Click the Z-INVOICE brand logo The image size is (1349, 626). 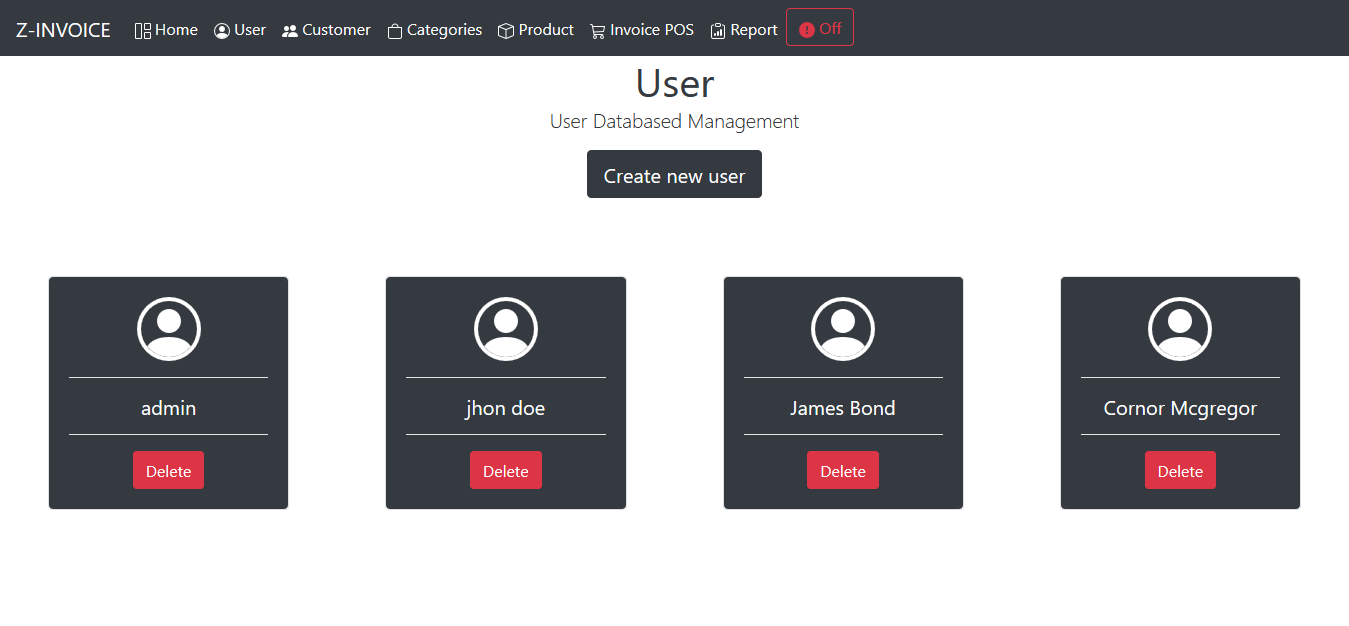point(63,30)
